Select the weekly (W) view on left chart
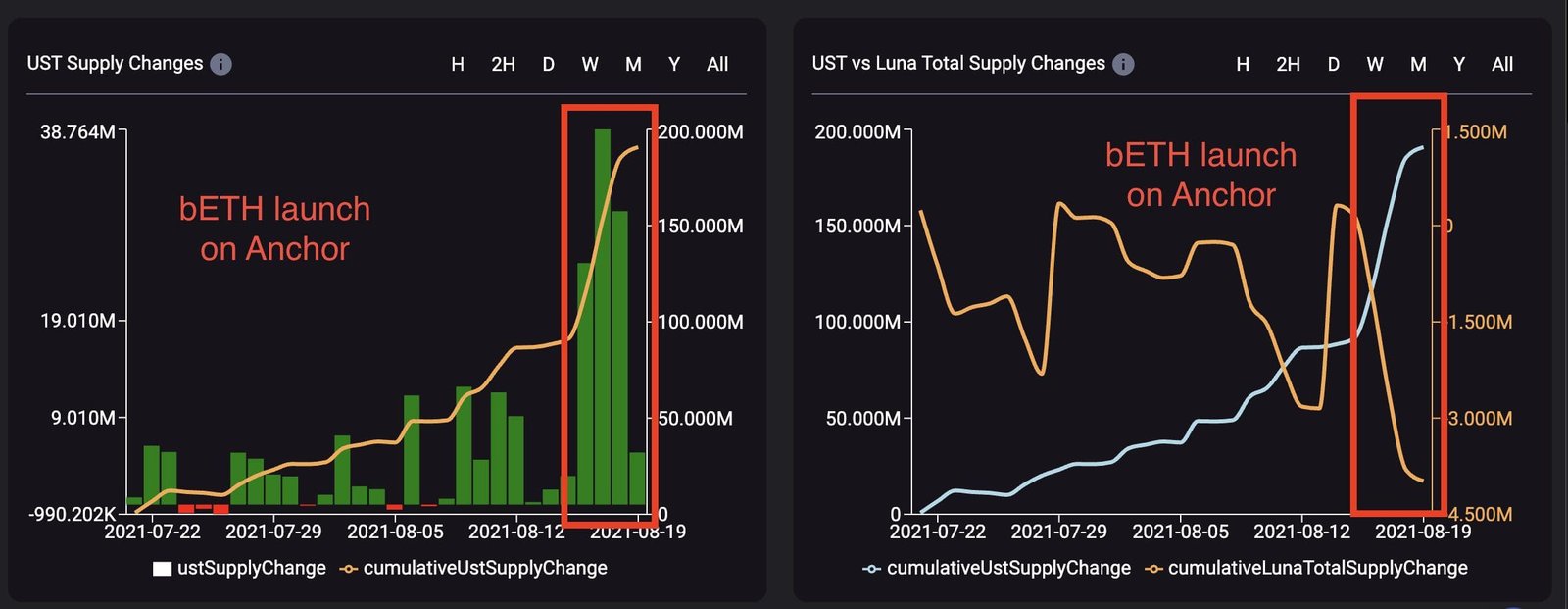Image resolution: width=1568 pixels, height=609 pixels. 589,64
